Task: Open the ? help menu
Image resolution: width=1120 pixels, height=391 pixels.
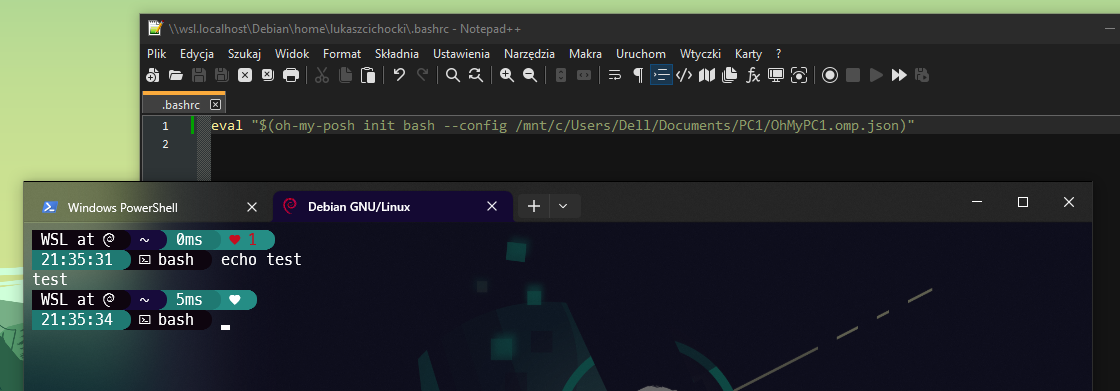Action: click(x=779, y=54)
